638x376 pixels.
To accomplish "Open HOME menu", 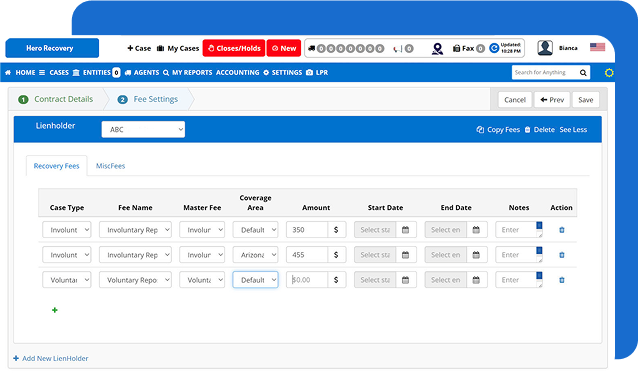I will click(x=20, y=72).
